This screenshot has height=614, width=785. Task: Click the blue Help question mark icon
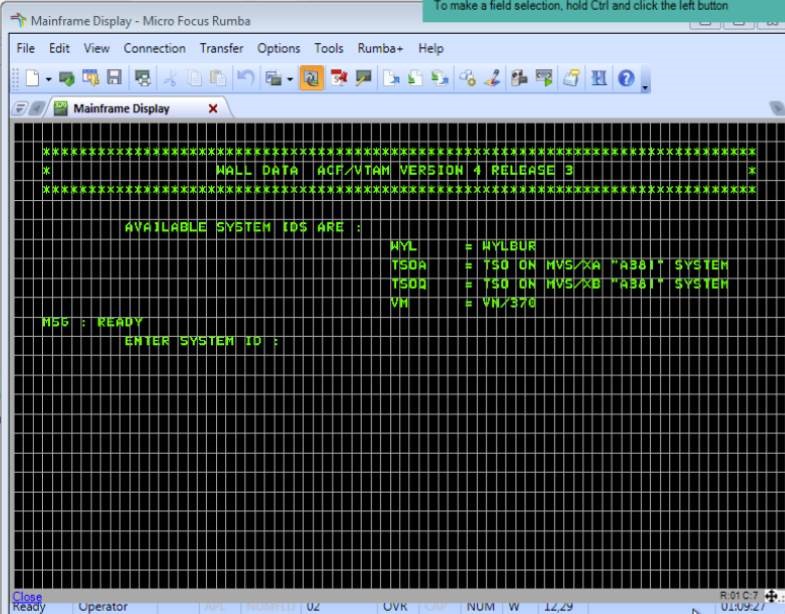[x=626, y=78]
